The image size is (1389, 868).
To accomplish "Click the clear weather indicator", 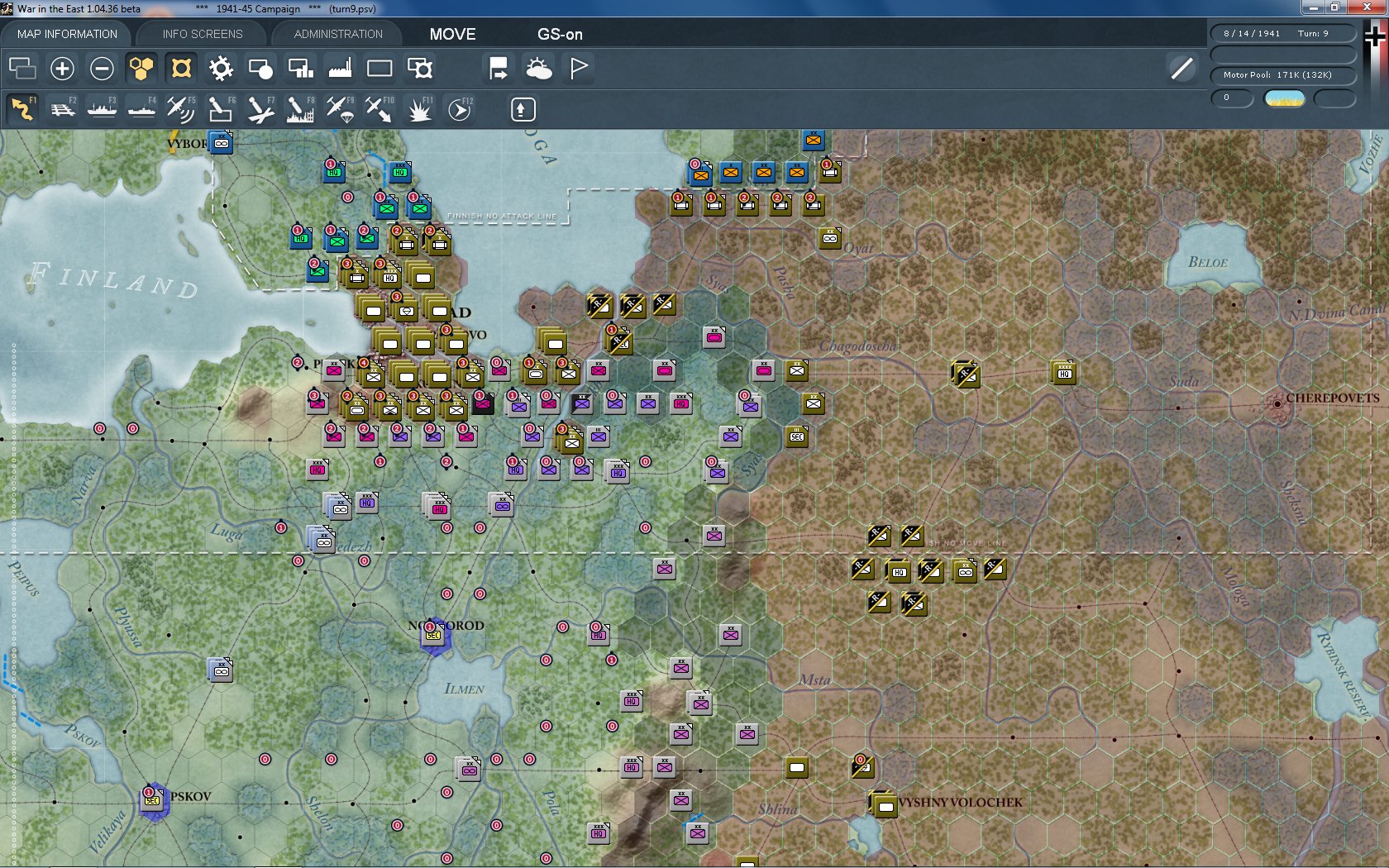I will pyautogui.click(x=1285, y=98).
